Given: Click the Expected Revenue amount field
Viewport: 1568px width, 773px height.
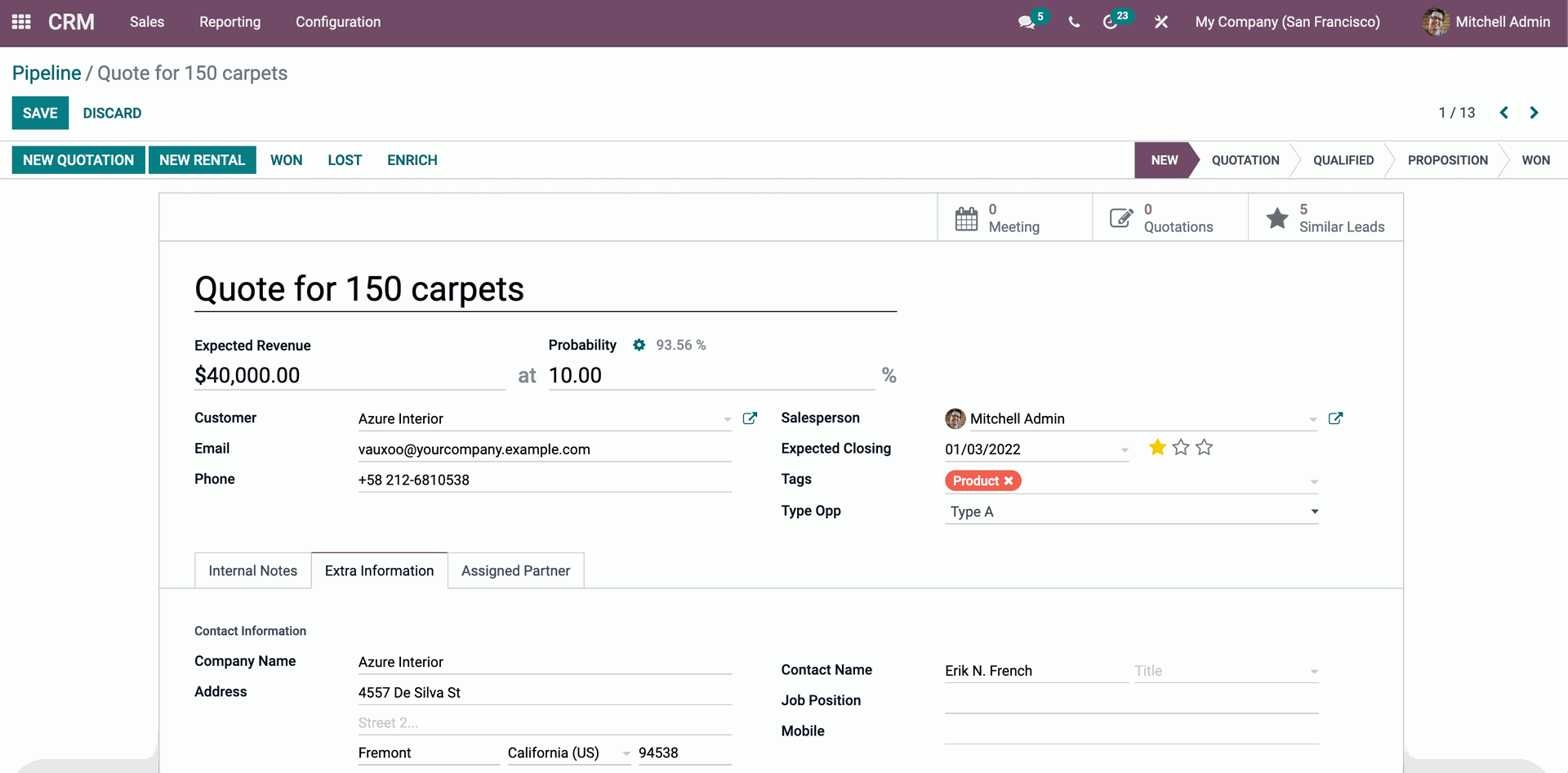Looking at the screenshot, I should tap(350, 375).
